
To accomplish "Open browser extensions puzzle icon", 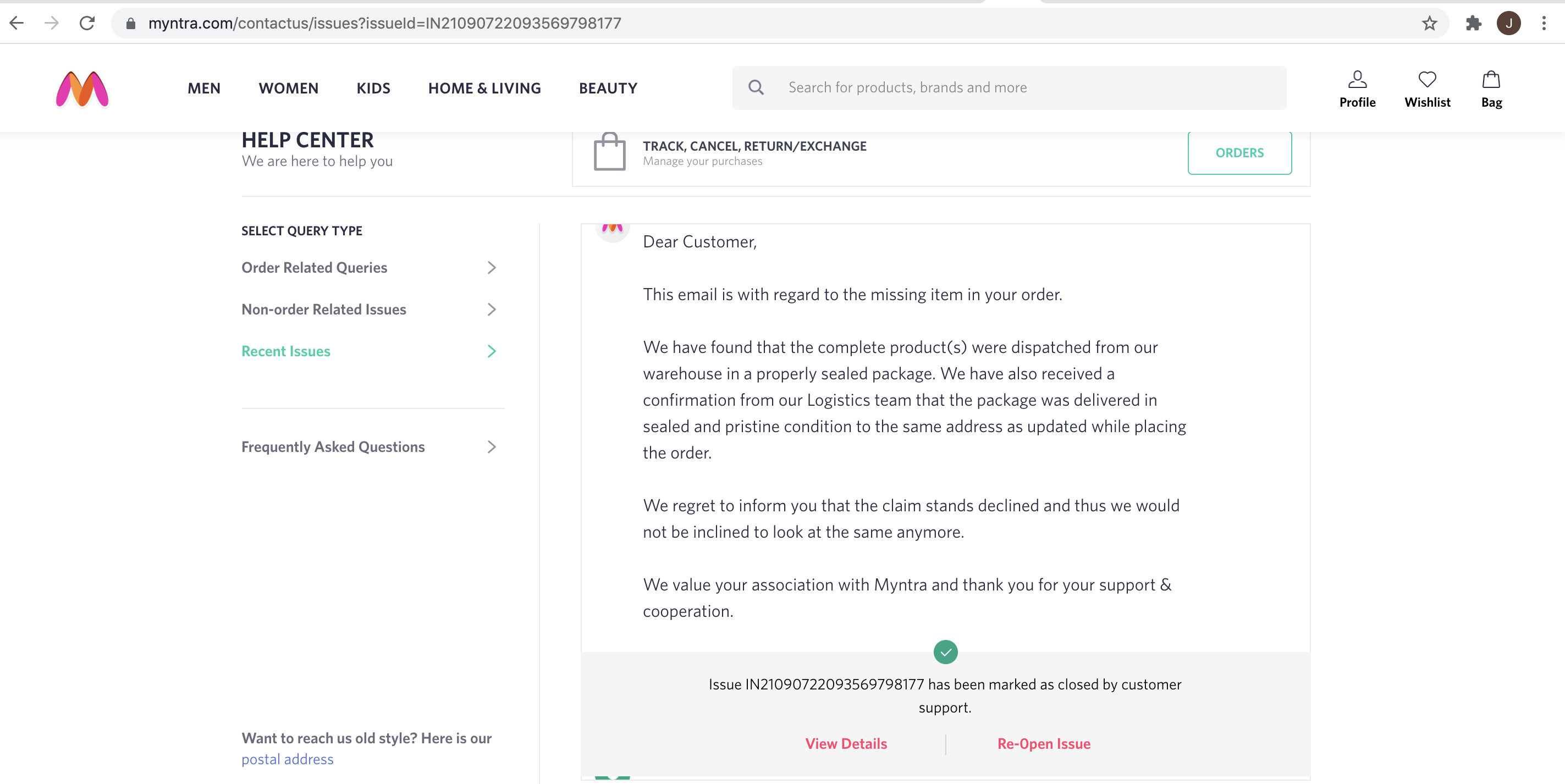I will [x=1473, y=23].
